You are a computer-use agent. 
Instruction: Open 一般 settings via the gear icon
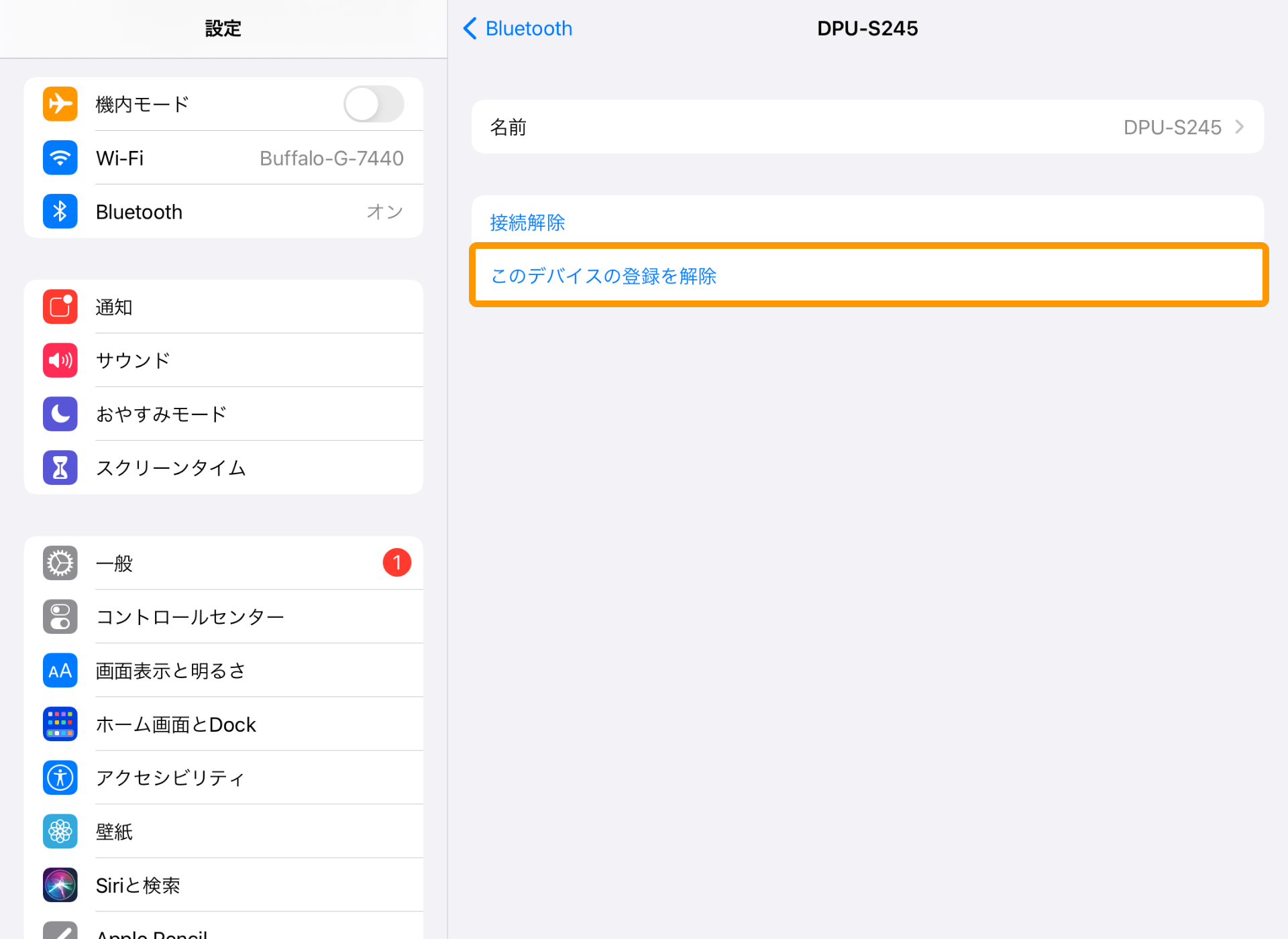click(60, 563)
